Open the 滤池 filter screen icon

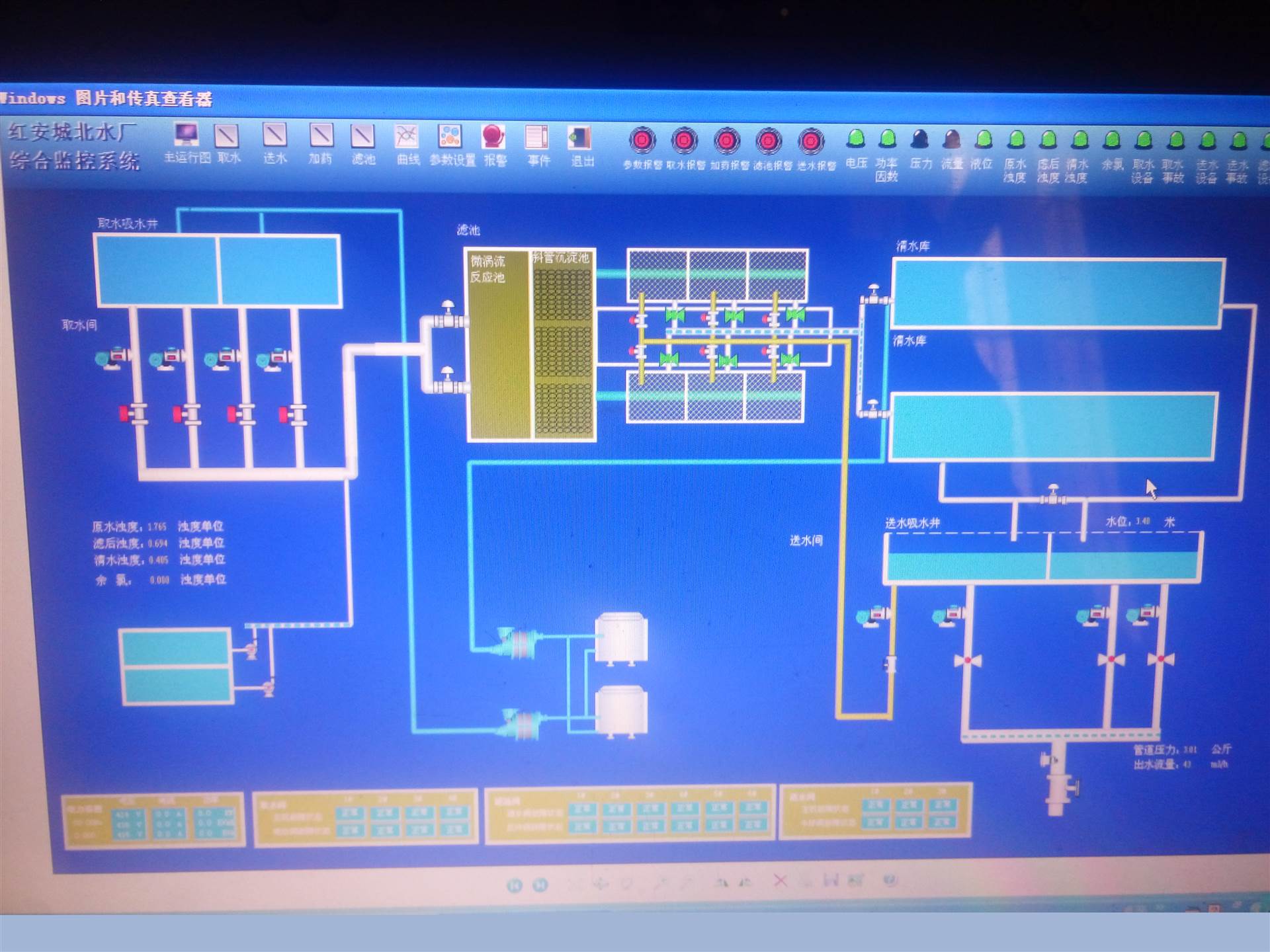click(x=362, y=136)
